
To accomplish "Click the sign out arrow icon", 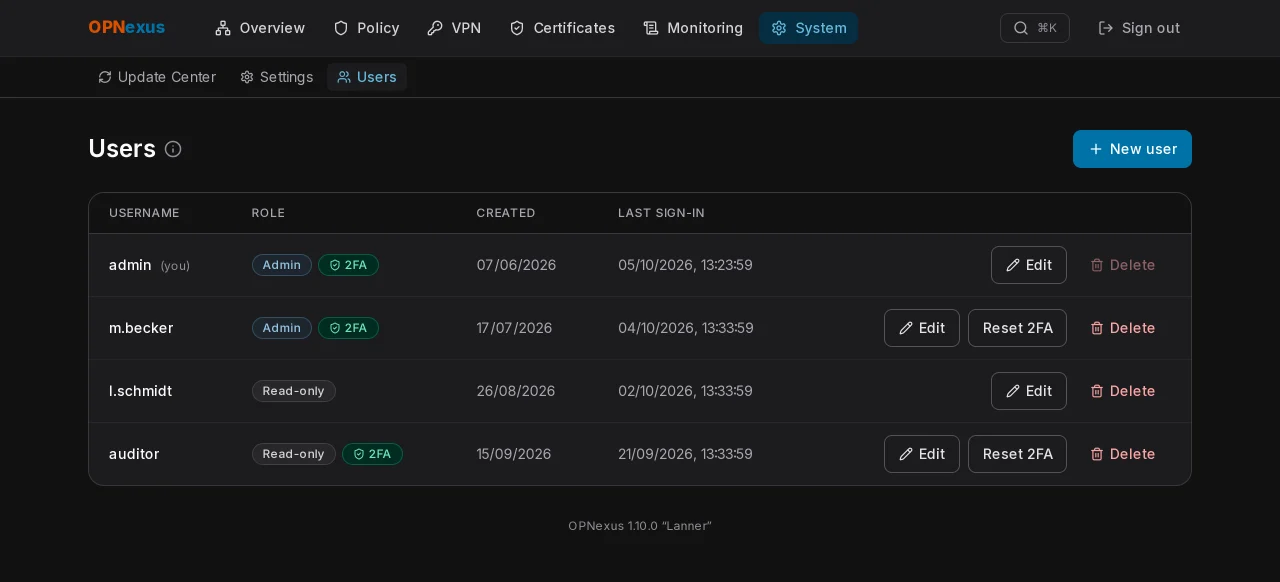I will coord(1106,28).
